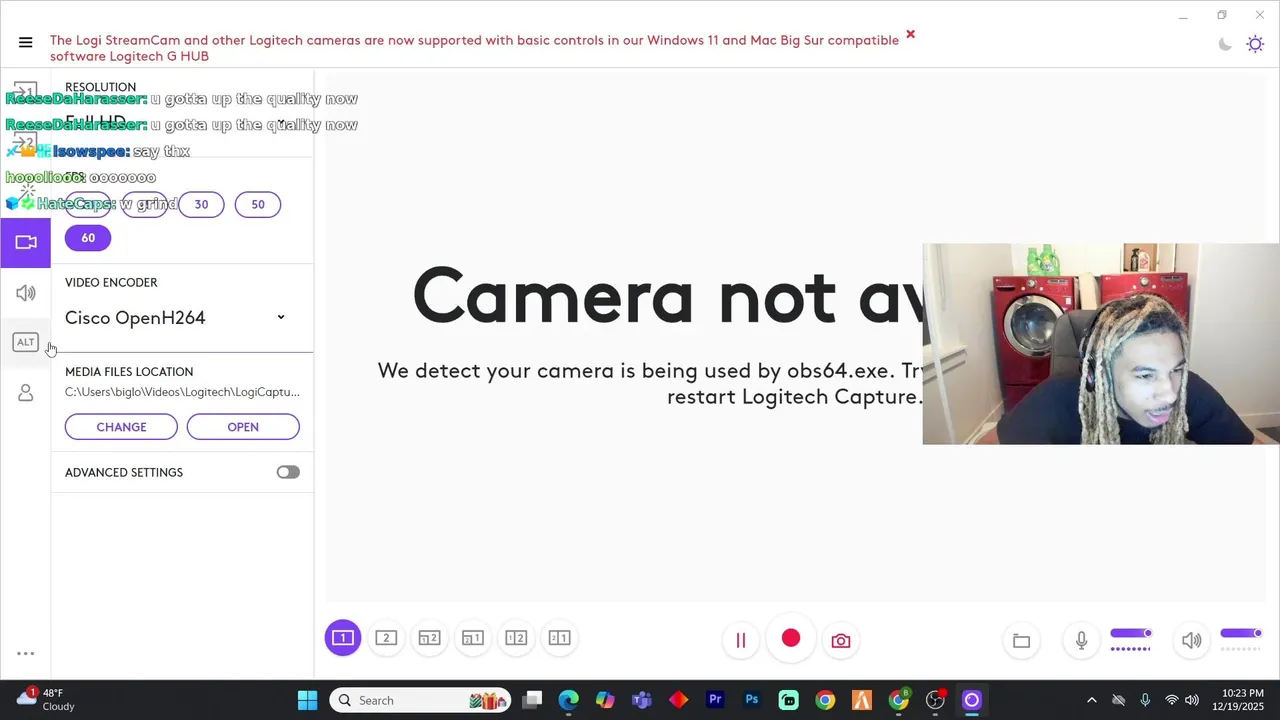Switch to light mode sun icon

[x=1255, y=44]
